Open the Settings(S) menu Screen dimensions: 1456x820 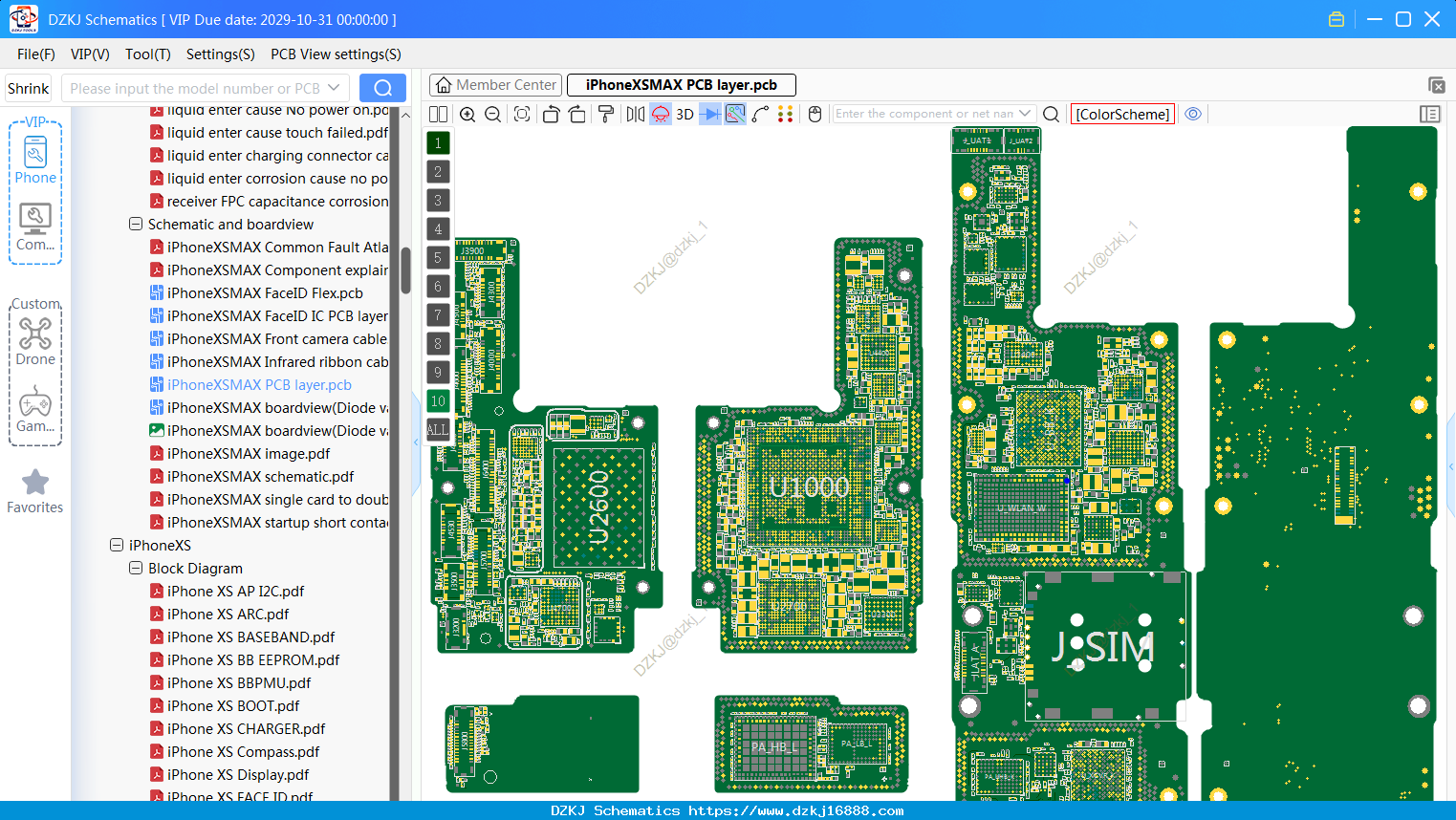(x=221, y=54)
